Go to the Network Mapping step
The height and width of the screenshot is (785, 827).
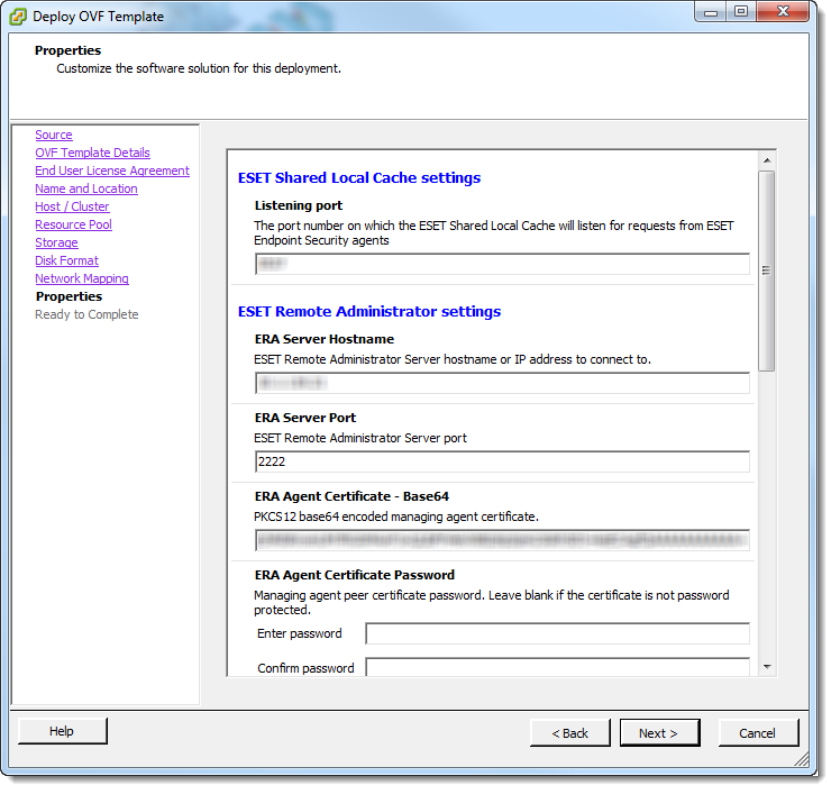coord(82,279)
